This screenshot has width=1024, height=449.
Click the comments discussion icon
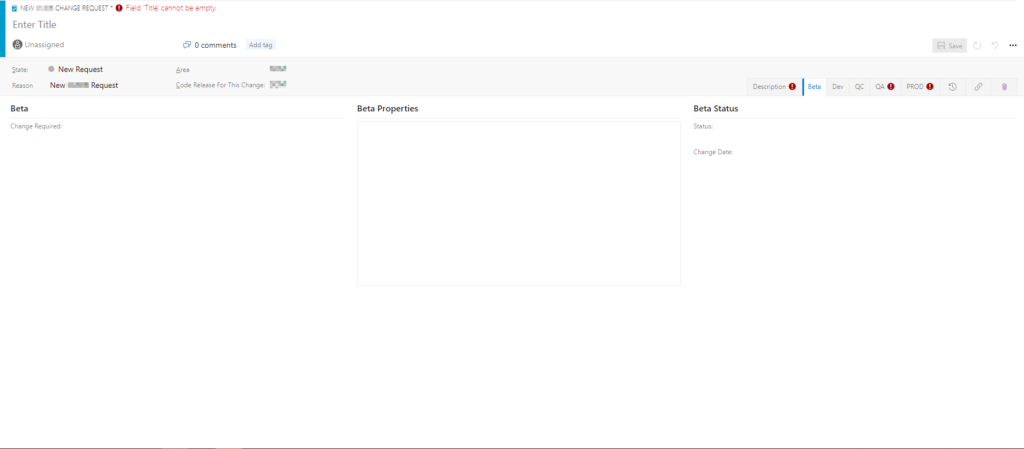[187, 45]
